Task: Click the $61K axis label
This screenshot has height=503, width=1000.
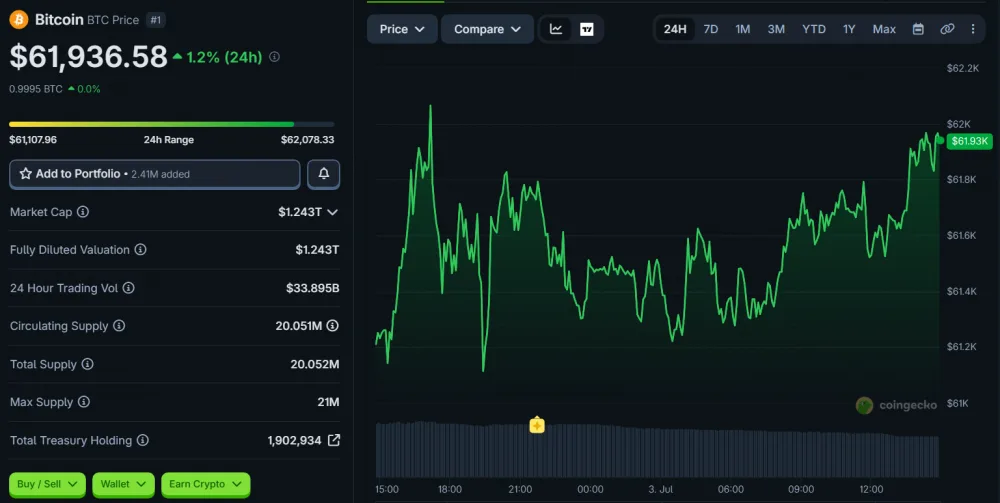Action: click(x=957, y=403)
